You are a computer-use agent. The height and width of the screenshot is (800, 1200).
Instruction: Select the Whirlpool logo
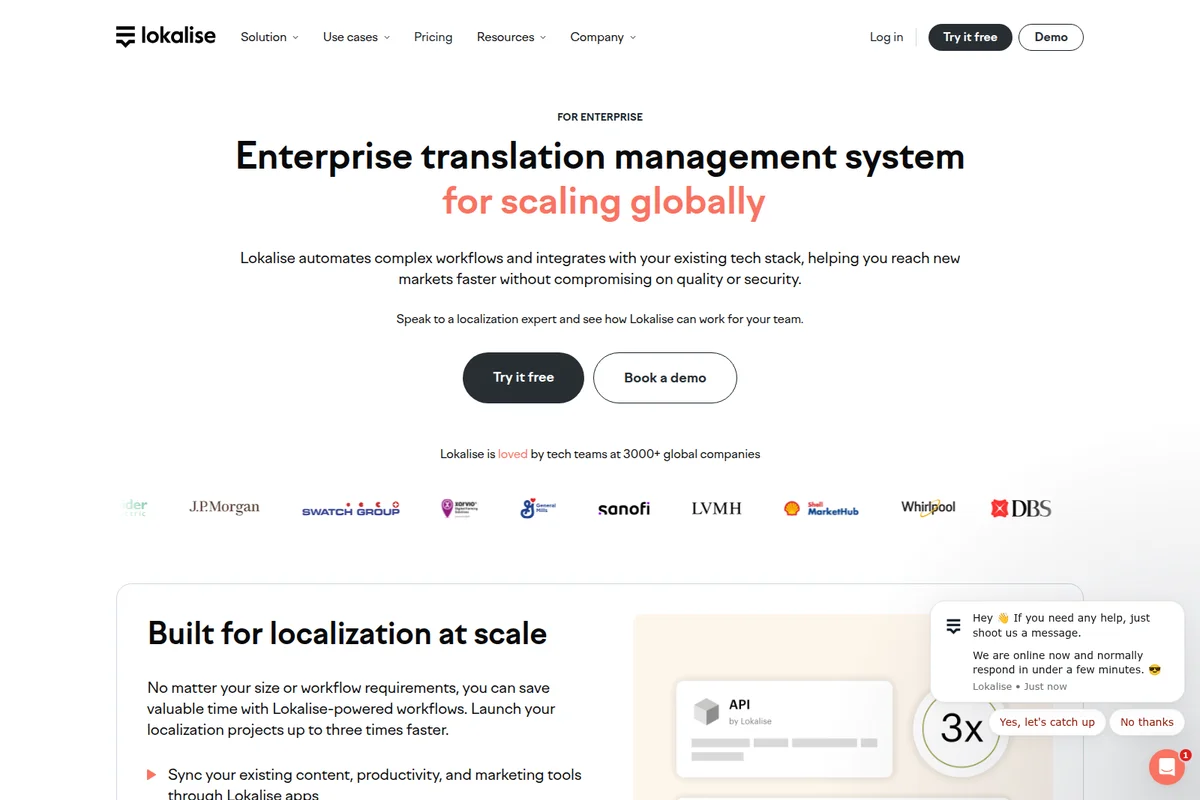(x=927, y=507)
